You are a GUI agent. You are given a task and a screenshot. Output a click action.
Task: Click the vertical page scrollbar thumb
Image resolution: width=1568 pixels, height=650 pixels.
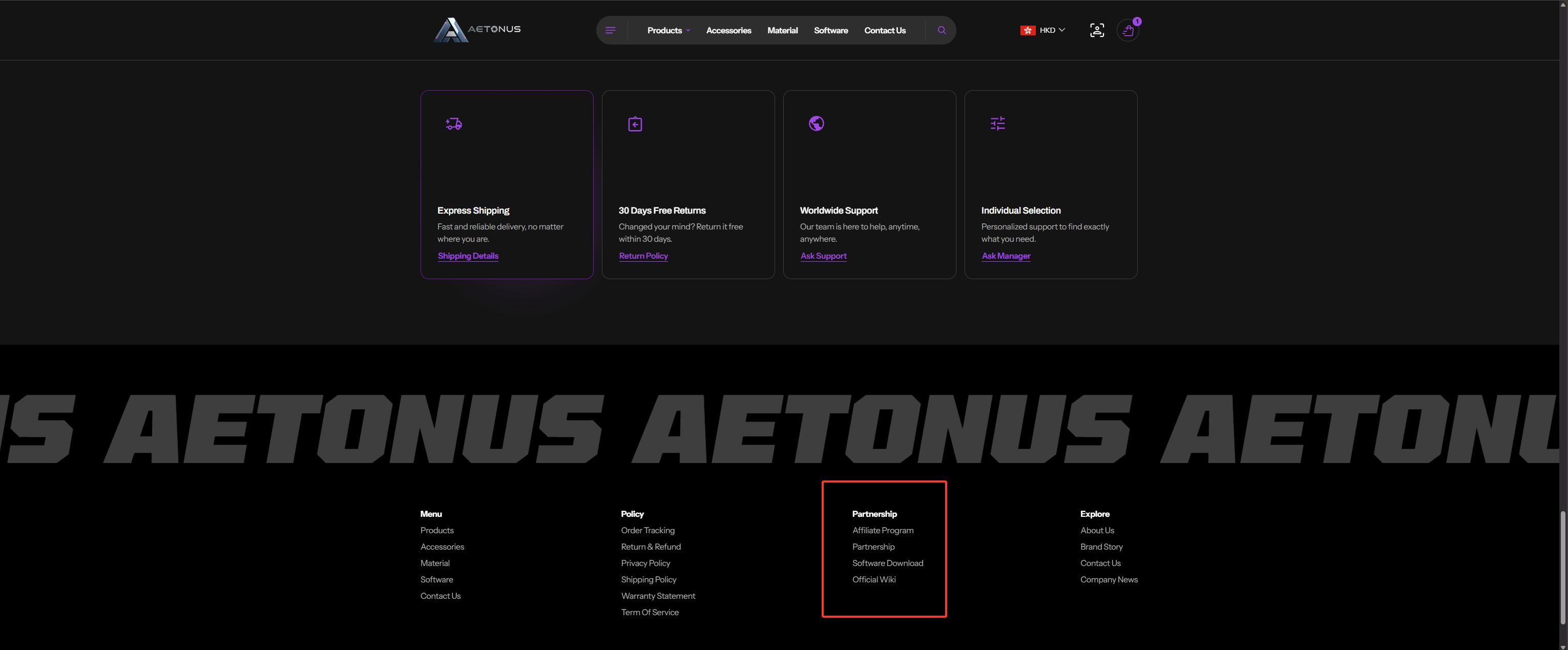coord(1562,567)
